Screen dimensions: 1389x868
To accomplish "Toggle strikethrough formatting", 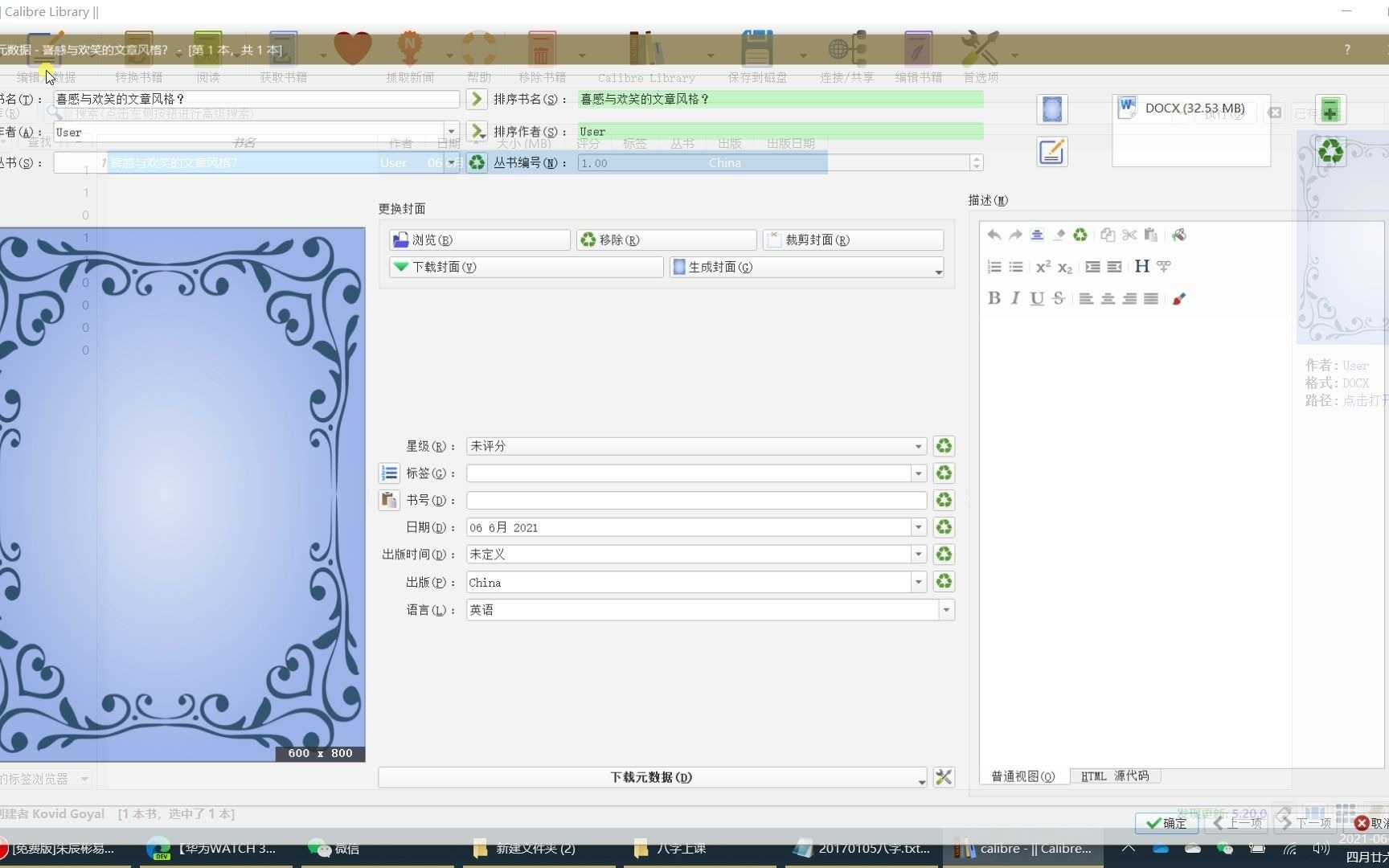I will [x=1059, y=298].
